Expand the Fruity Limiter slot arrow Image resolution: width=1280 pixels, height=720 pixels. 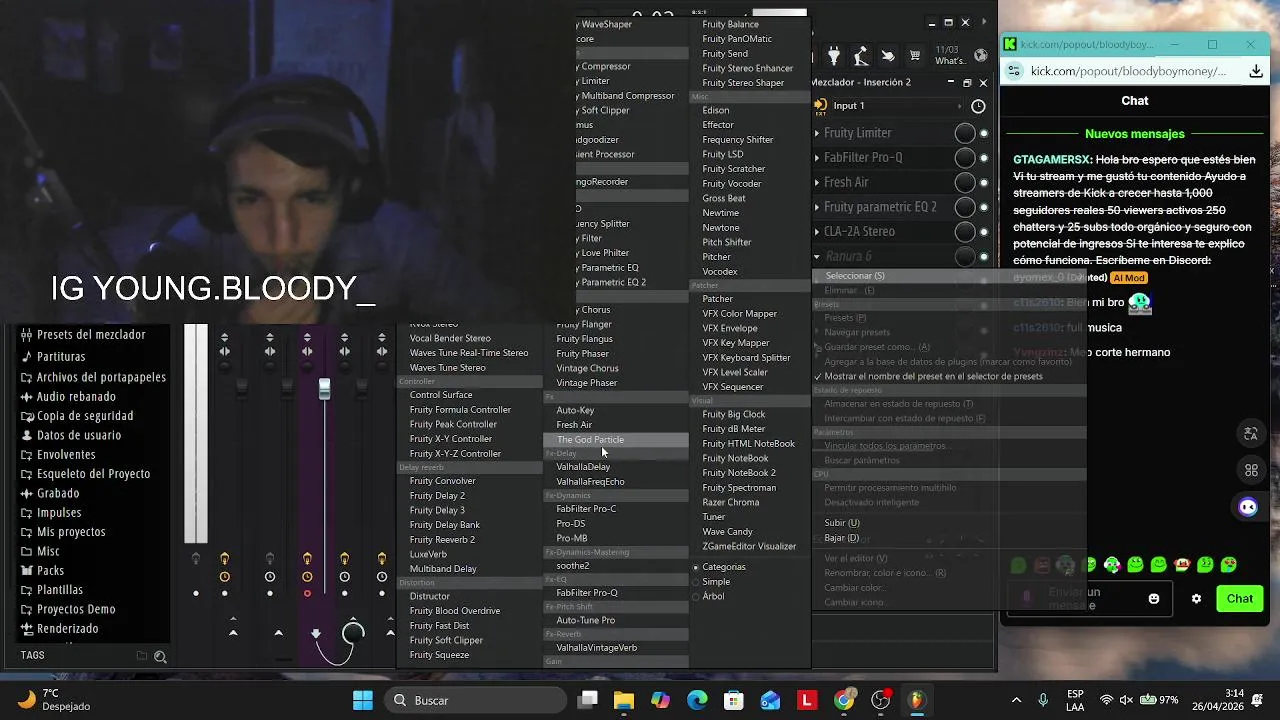tap(817, 133)
